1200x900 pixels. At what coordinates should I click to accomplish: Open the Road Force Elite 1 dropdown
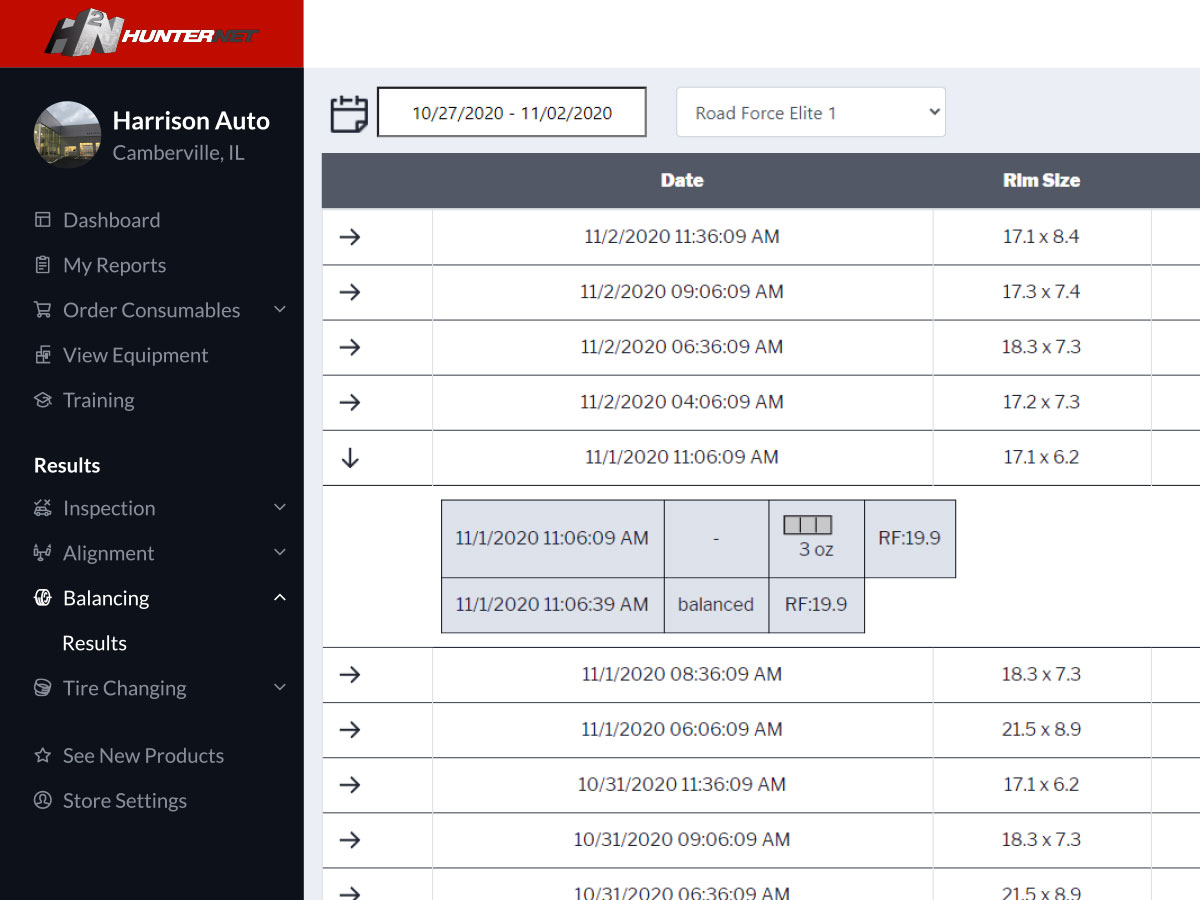click(x=810, y=112)
